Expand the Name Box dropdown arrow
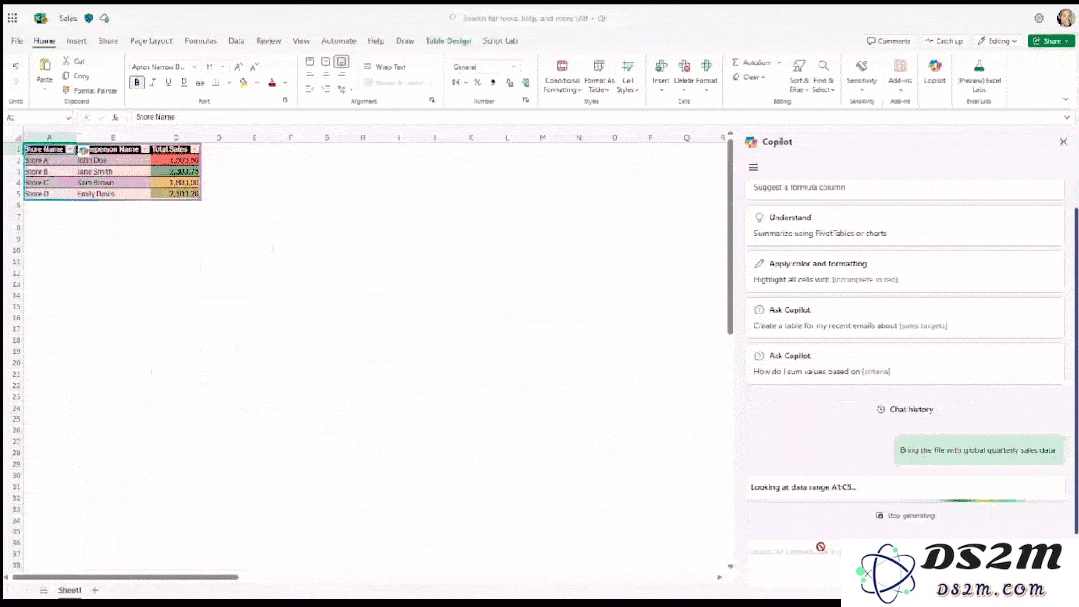Image resolution: width=1079 pixels, height=607 pixels. (x=68, y=118)
